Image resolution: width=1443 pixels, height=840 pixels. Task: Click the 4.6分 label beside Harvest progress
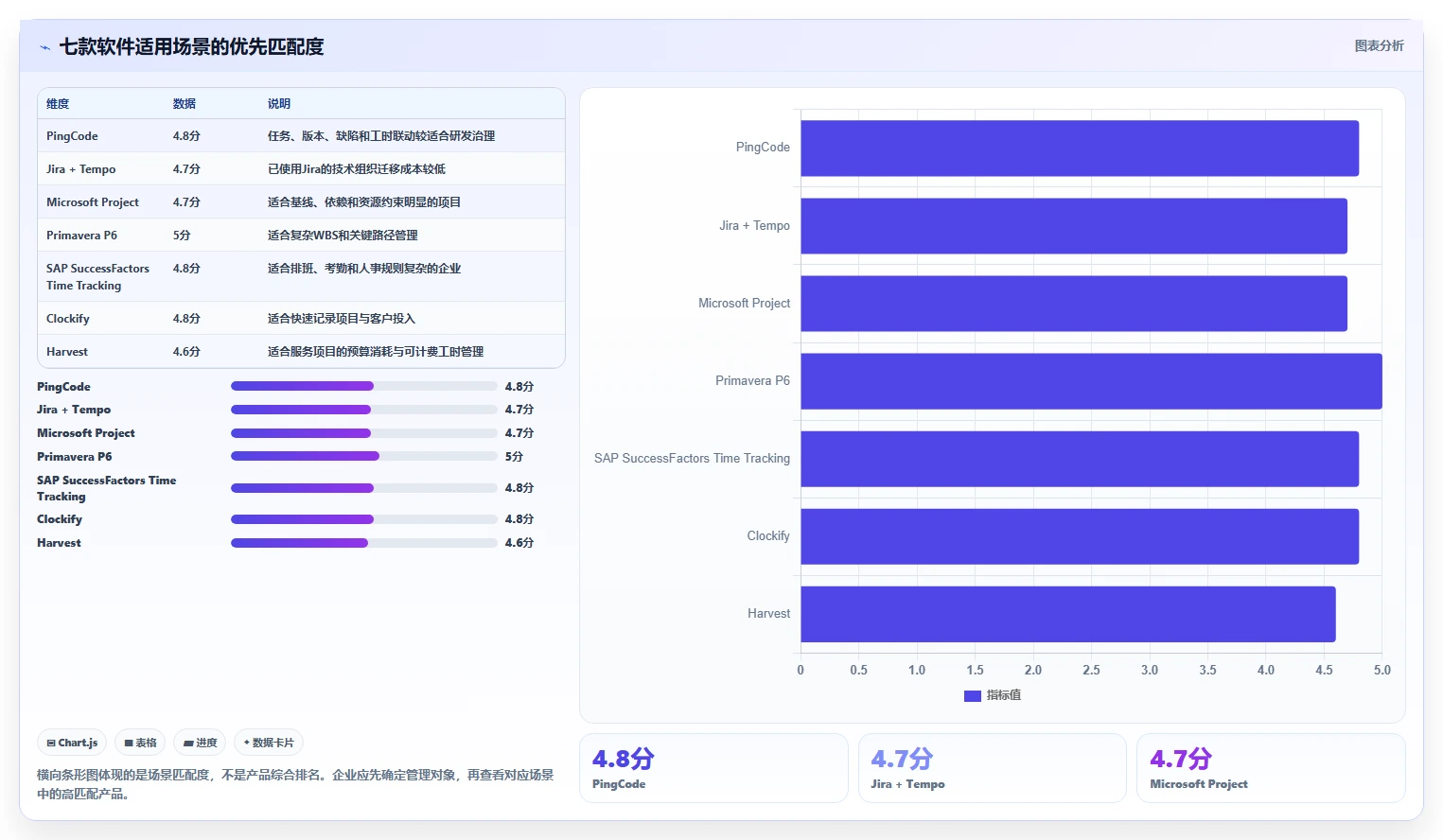[x=519, y=543]
